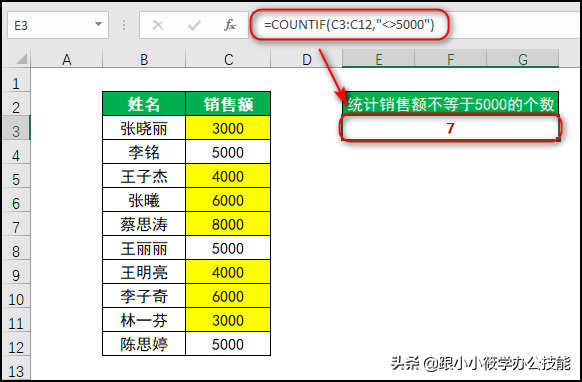Select column E header
The width and height of the screenshot is (582, 382).
point(378,59)
